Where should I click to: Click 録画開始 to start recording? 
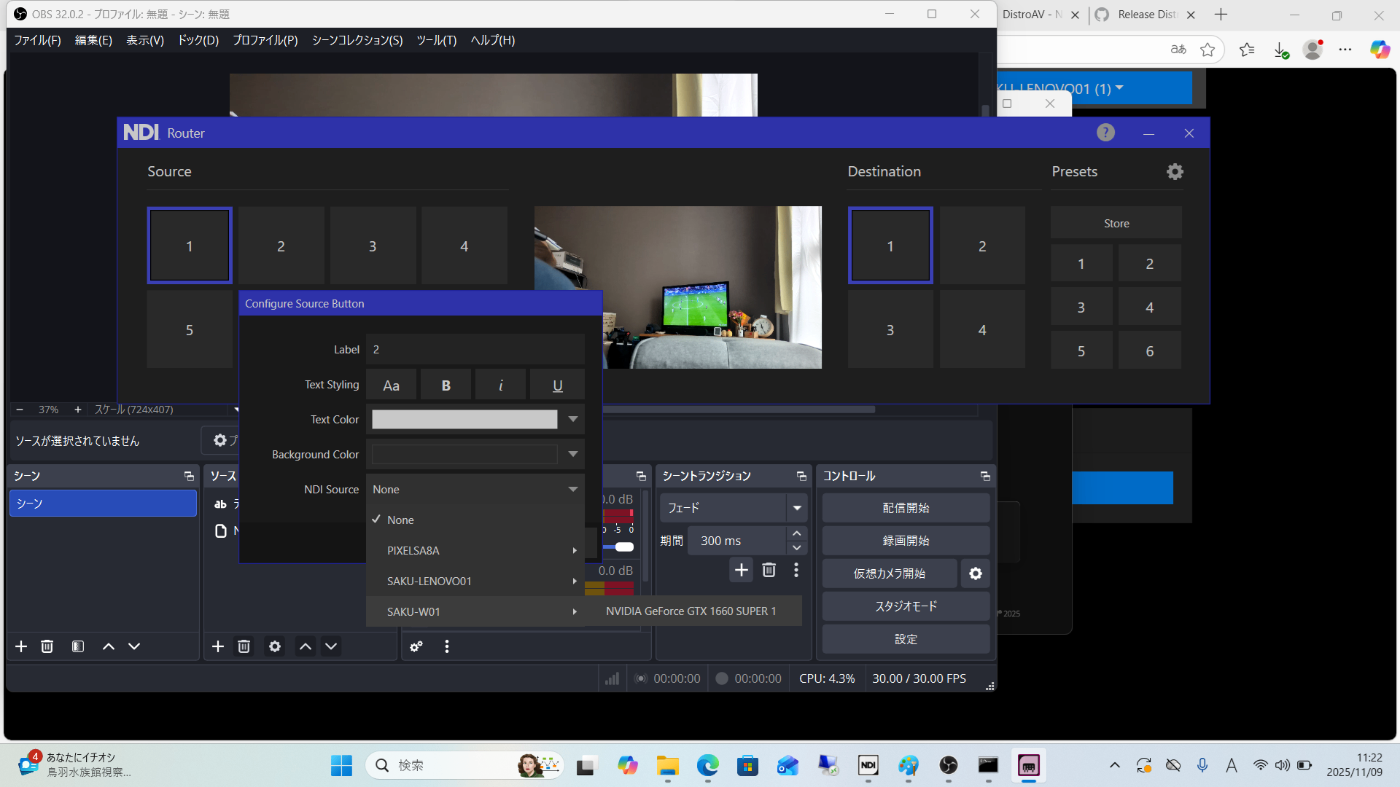906,541
